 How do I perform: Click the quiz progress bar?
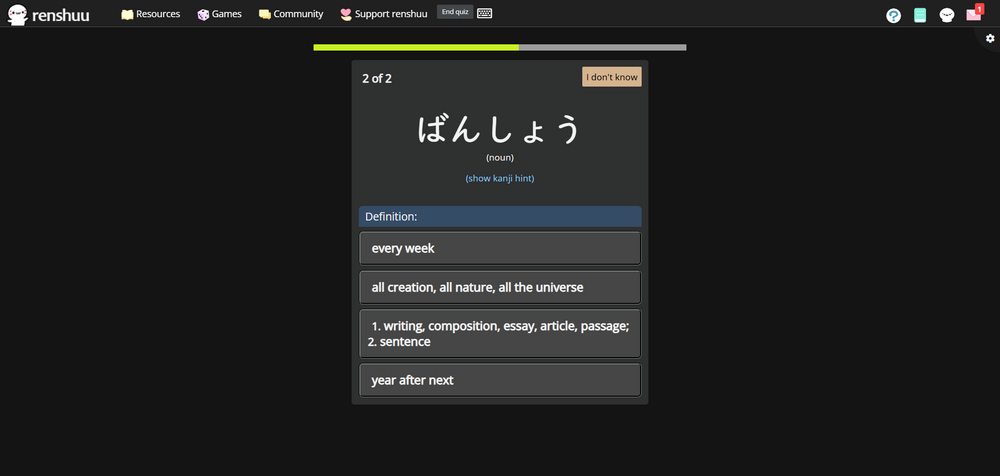point(500,47)
